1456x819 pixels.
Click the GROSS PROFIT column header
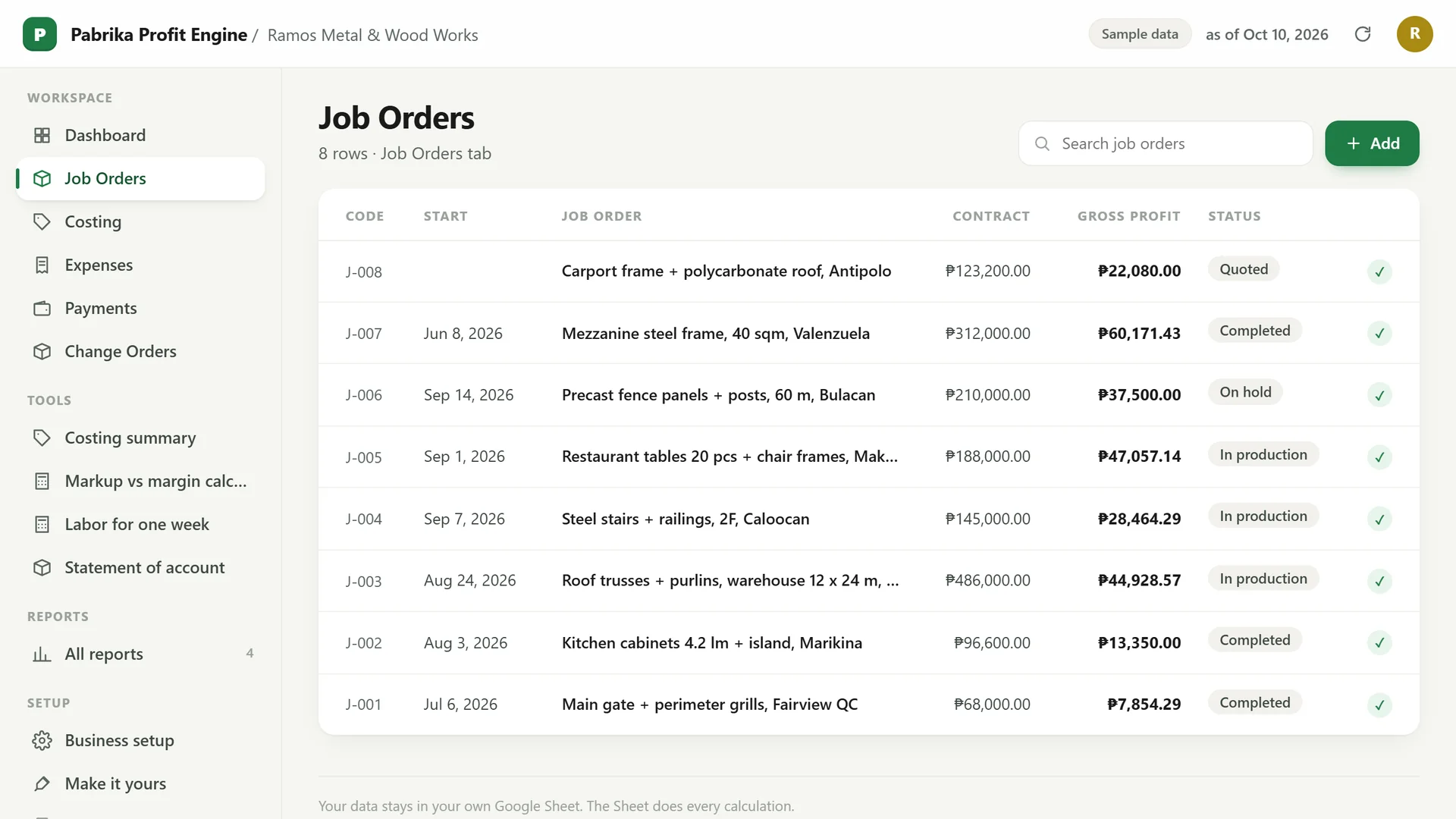coord(1128,216)
